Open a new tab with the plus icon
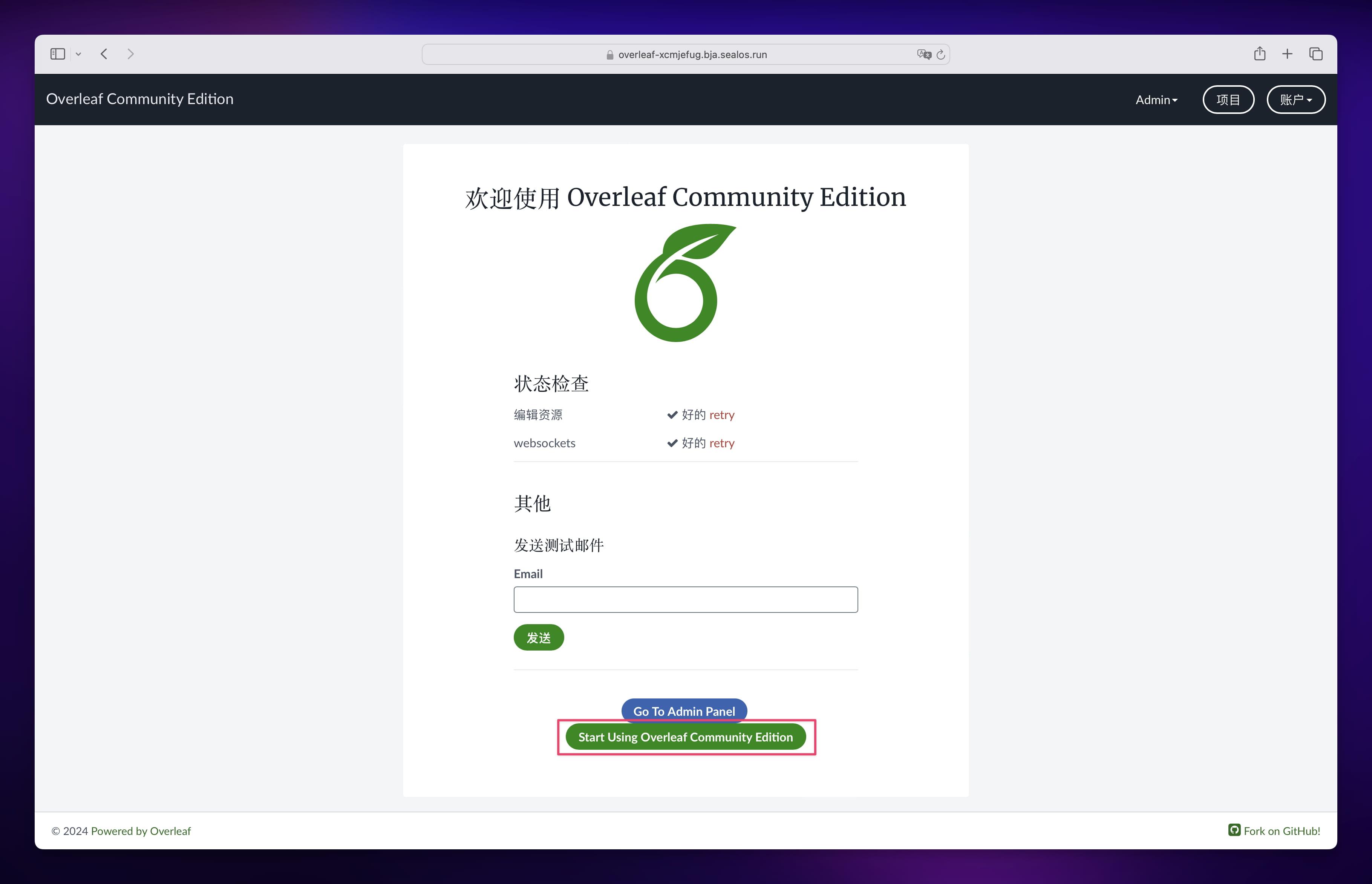Image resolution: width=1372 pixels, height=884 pixels. point(1287,54)
